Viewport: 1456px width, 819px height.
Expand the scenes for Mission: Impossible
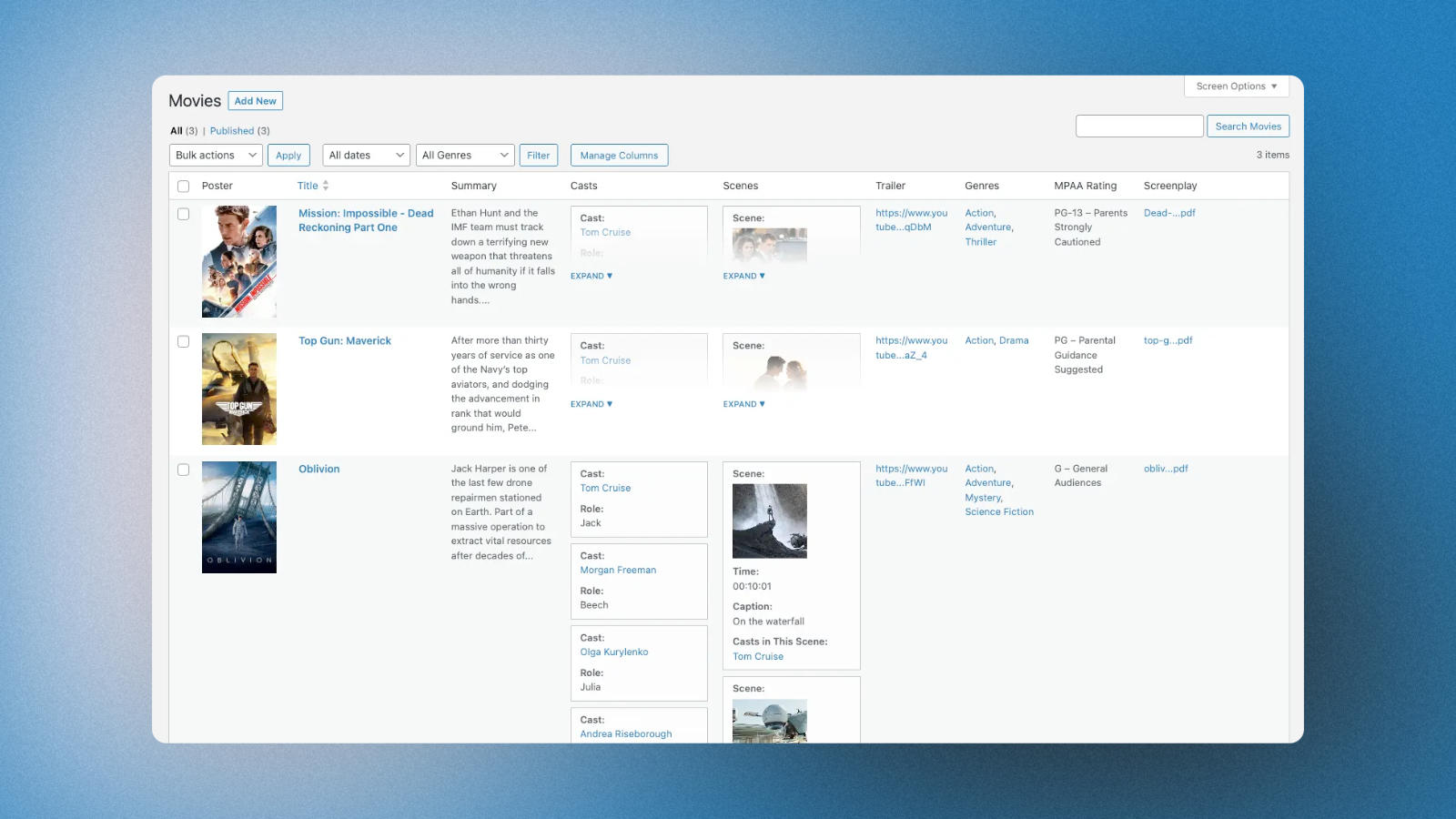click(743, 276)
